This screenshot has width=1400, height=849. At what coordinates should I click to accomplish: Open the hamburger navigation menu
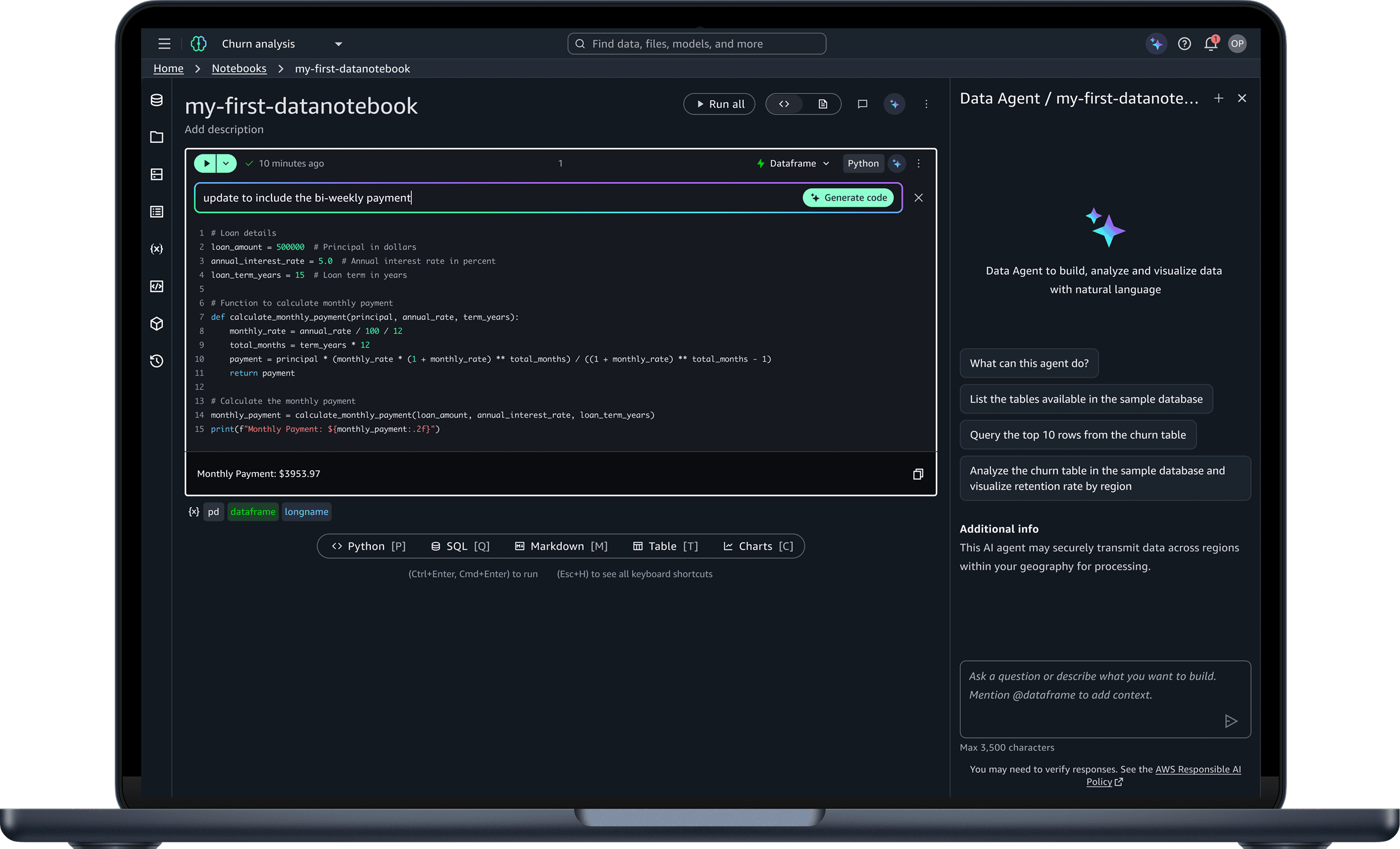[164, 44]
